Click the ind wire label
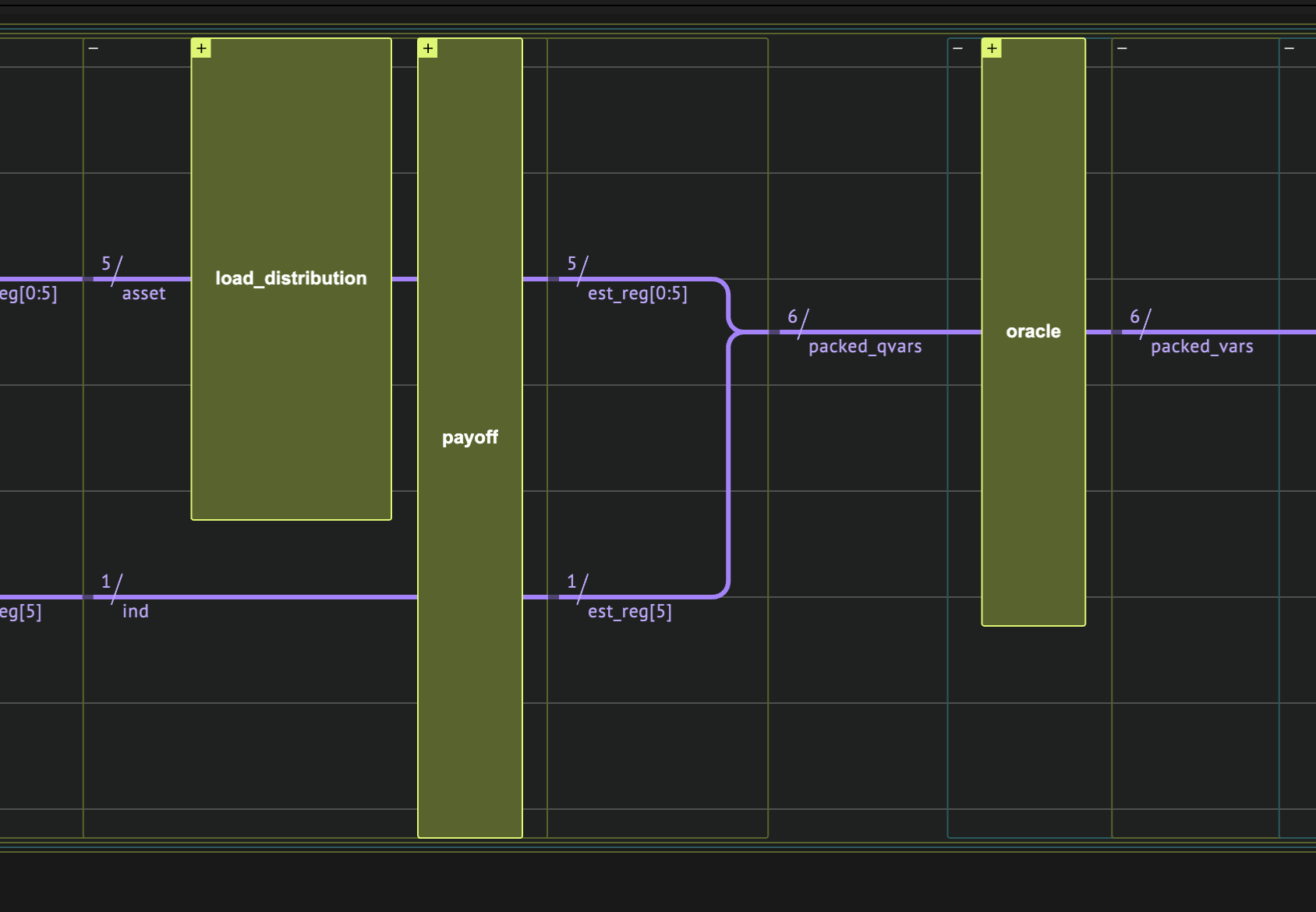Viewport: 1316px width, 912px height. [136, 612]
